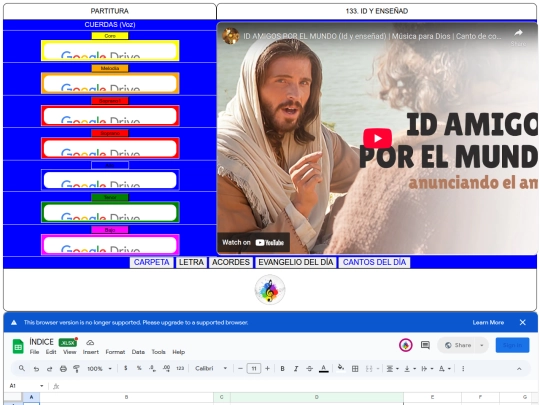Viewport: 540px width, 405px height.
Task: Open the CANTOS DEL DÍA link
Action: click(374, 262)
